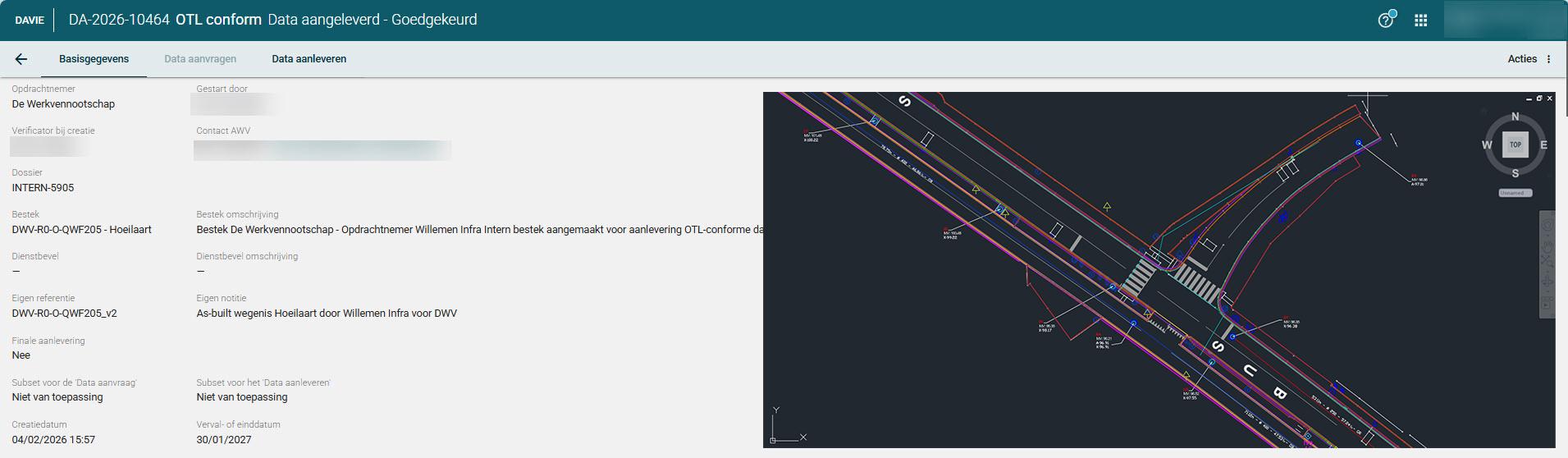This screenshot has width=1568, height=458.
Task: Click the South compass direction letter
Action: click(x=1515, y=173)
